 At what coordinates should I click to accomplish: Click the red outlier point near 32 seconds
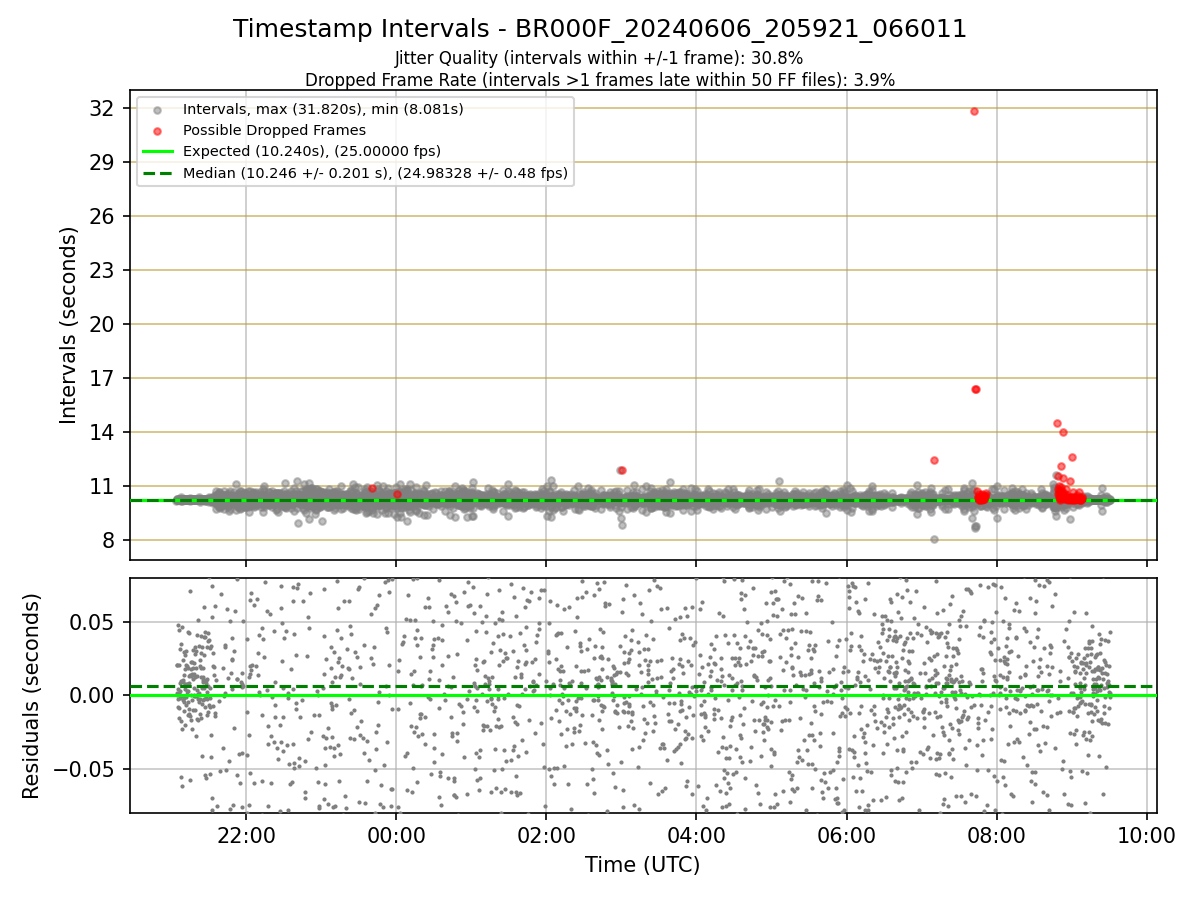974,111
